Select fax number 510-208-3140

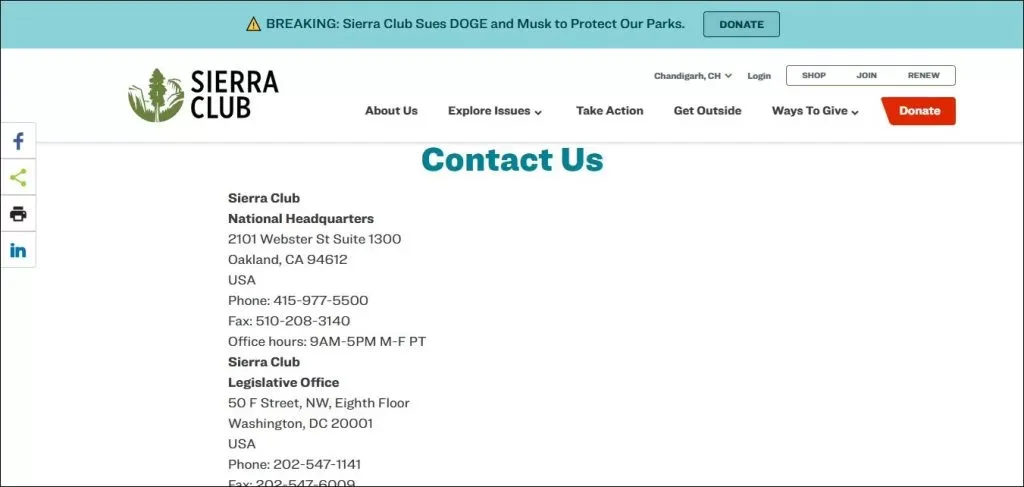(302, 321)
